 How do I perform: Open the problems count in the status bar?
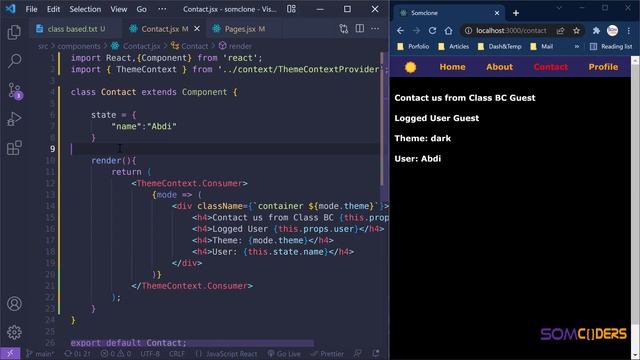pyautogui.click(x=116, y=354)
